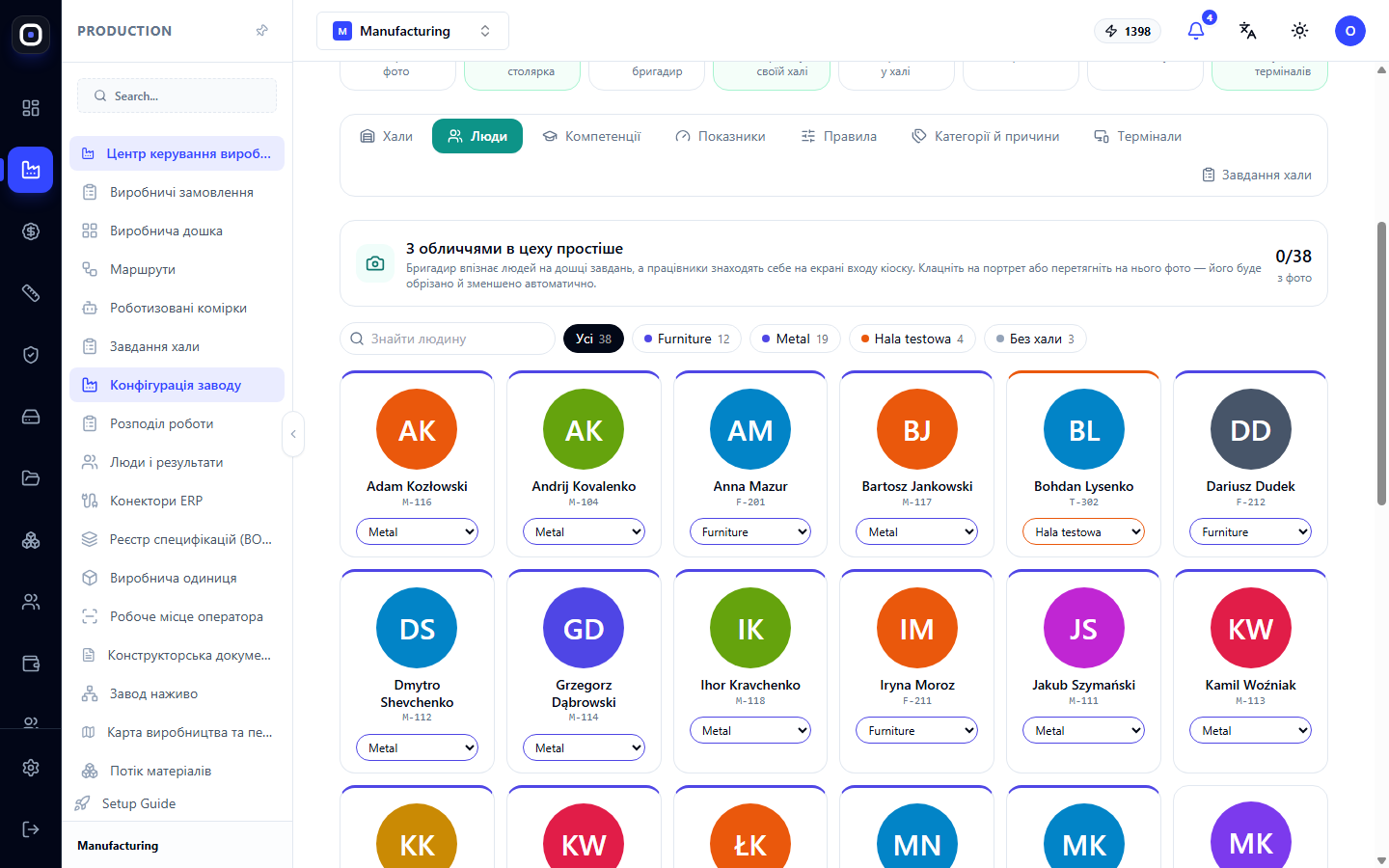Open hall dropdown for Bohdan Lysenko
The height and width of the screenshot is (868, 1389).
(x=1083, y=531)
